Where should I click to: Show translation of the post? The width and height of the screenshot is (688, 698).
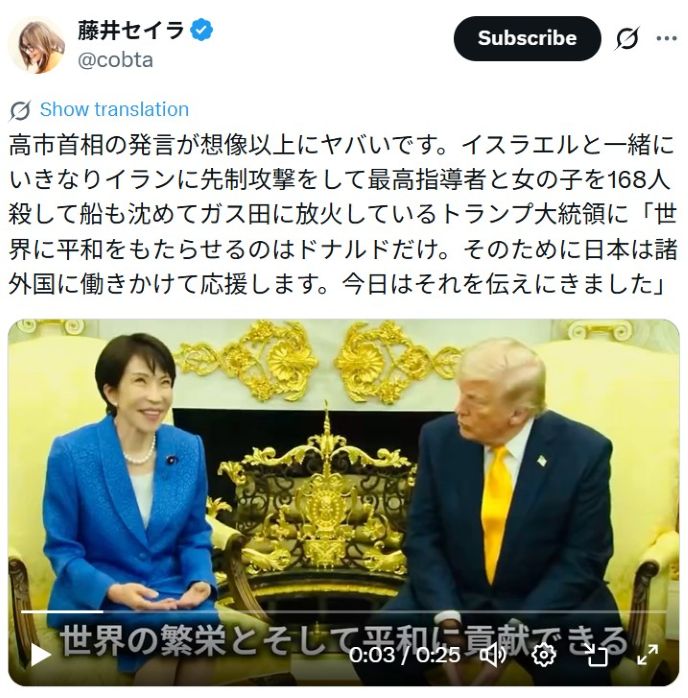pyautogui.click(x=114, y=110)
